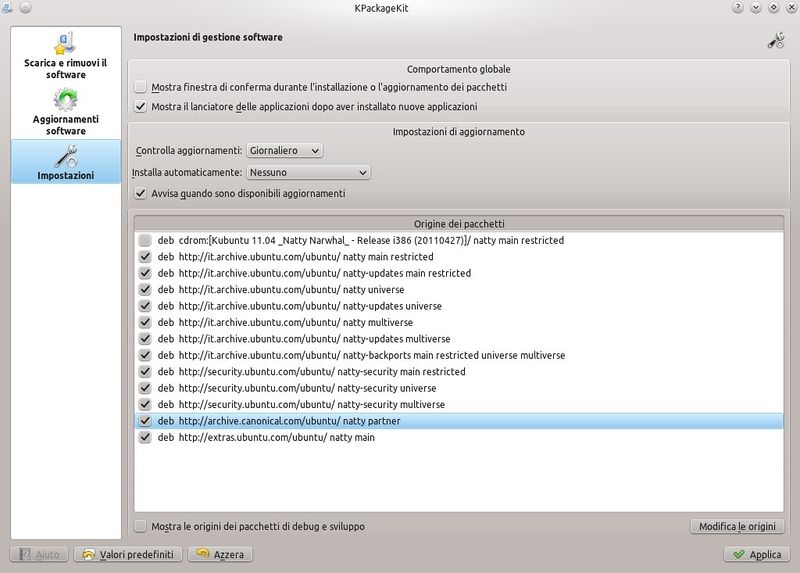Toggle Mostra le origini di debug checkbox
The width and height of the screenshot is (800, 573).
[x=141, y=526]
